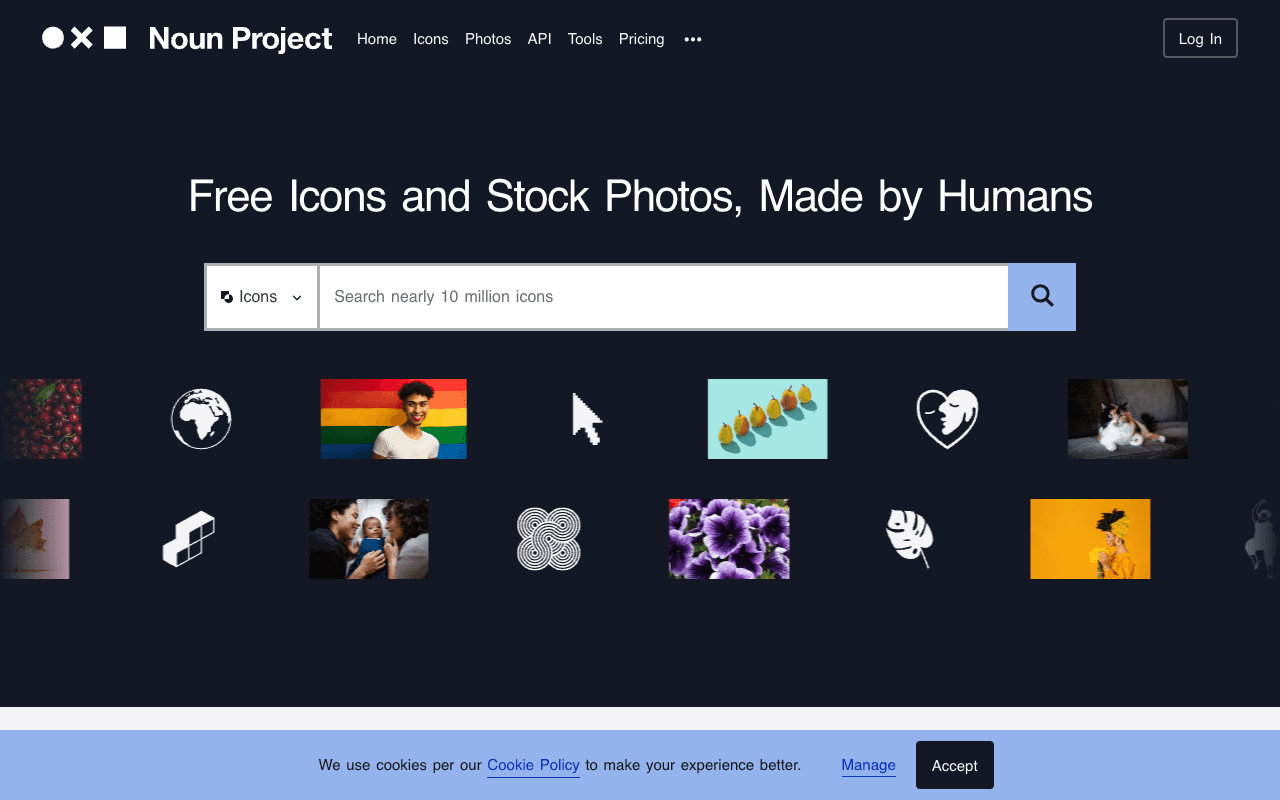Viewport: 1280px width, 800px height.
Task: Open the purple petunias photo
Action: (729, 539)
